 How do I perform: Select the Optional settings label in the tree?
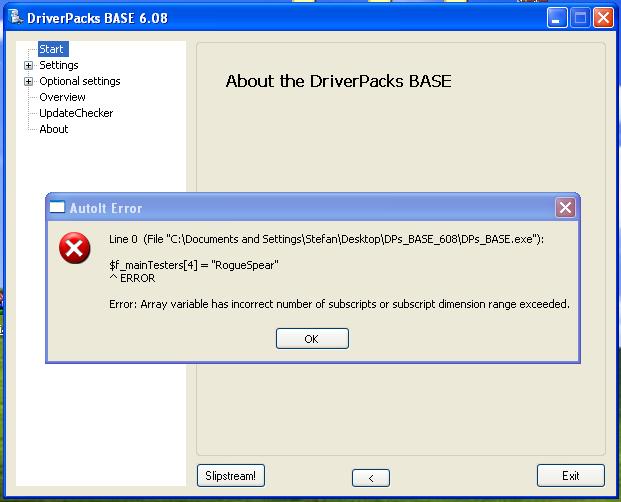click(79, 81)
